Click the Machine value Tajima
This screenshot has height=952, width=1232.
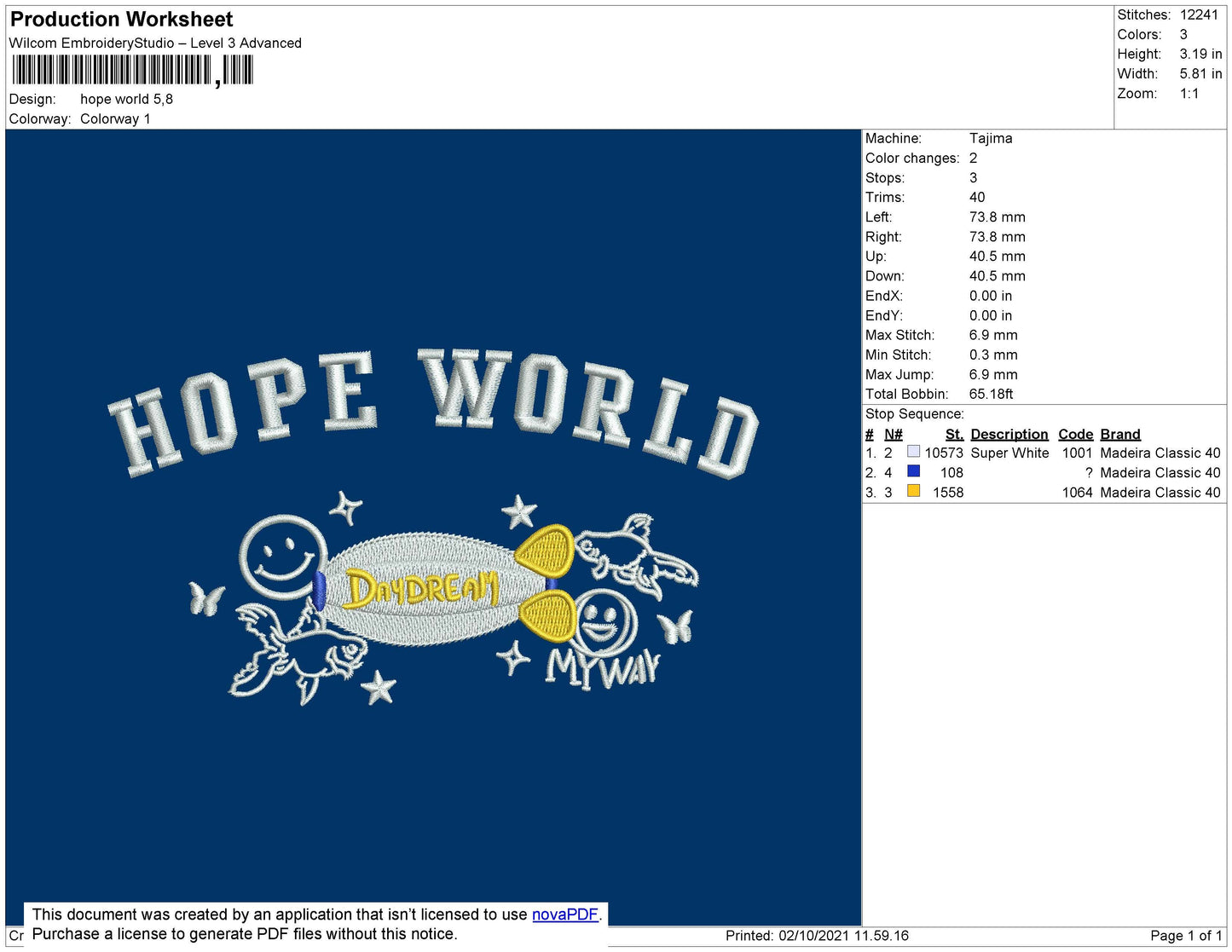pyautogui.click(x=991, y=138)
